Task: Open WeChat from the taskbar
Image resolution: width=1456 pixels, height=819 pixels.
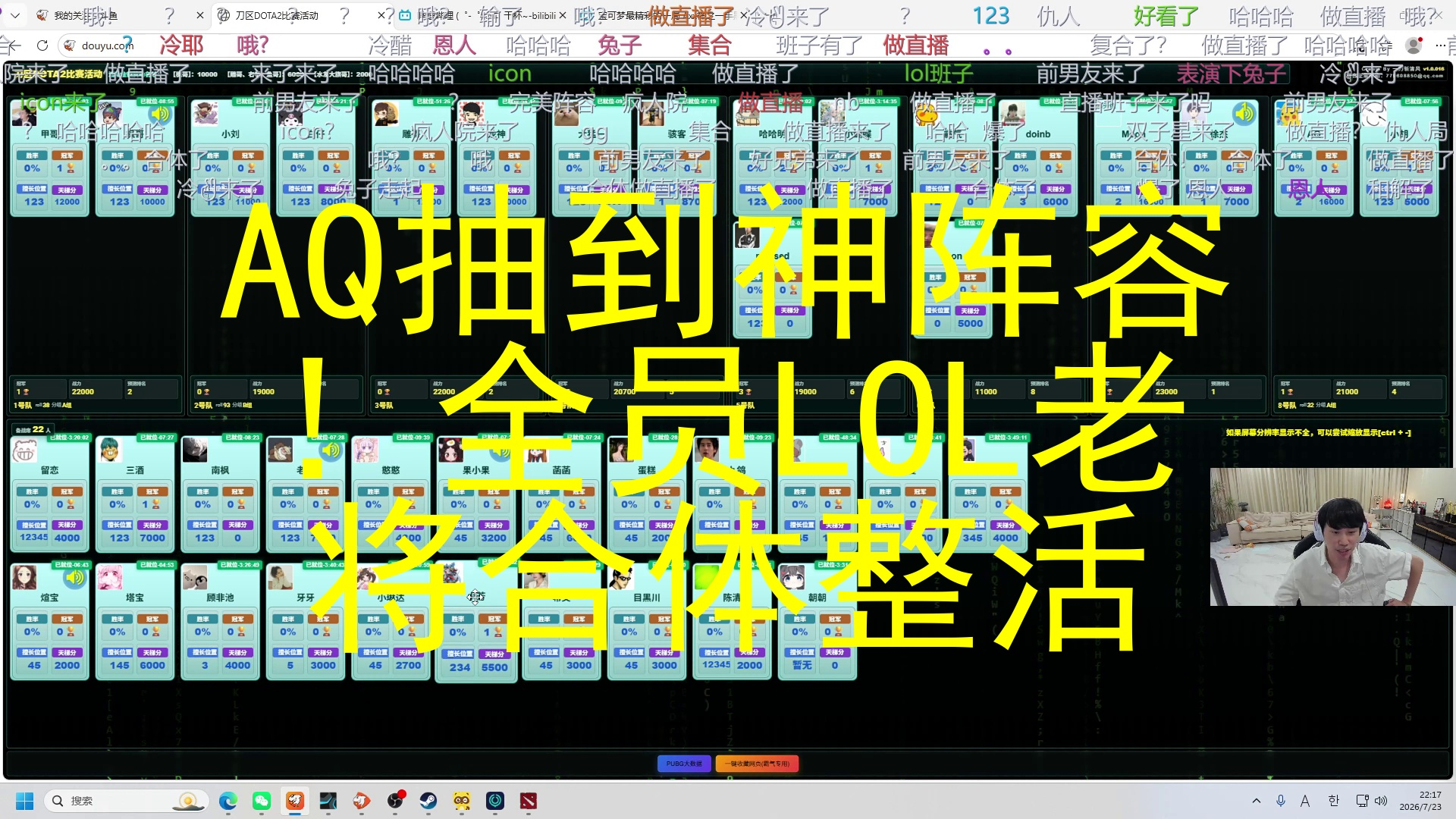Action: [262, 801]
